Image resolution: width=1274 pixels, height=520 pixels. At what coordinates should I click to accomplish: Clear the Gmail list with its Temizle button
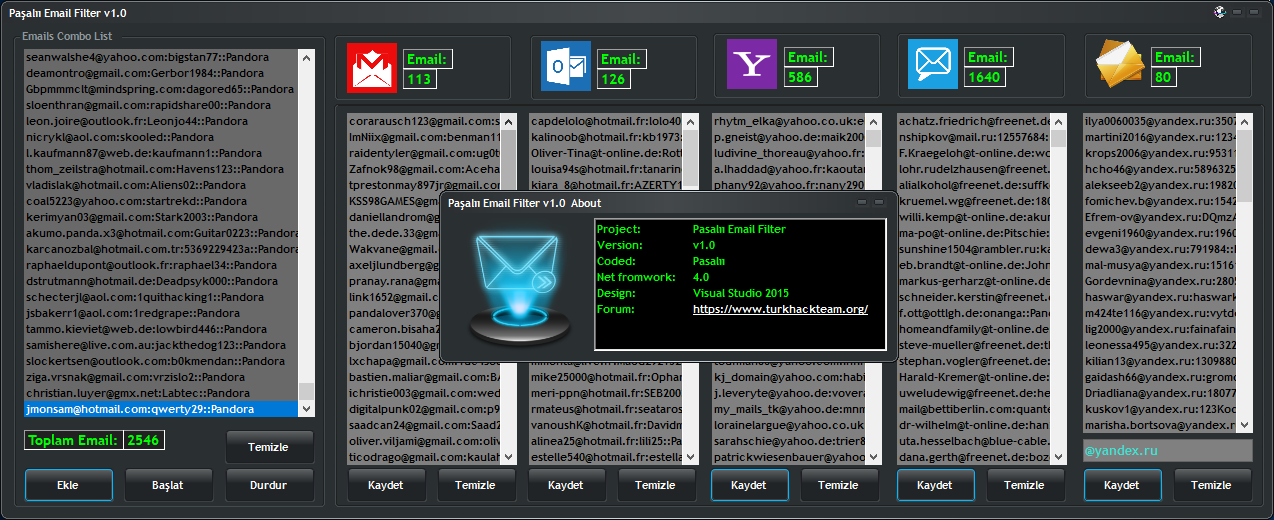coord(475,485)
